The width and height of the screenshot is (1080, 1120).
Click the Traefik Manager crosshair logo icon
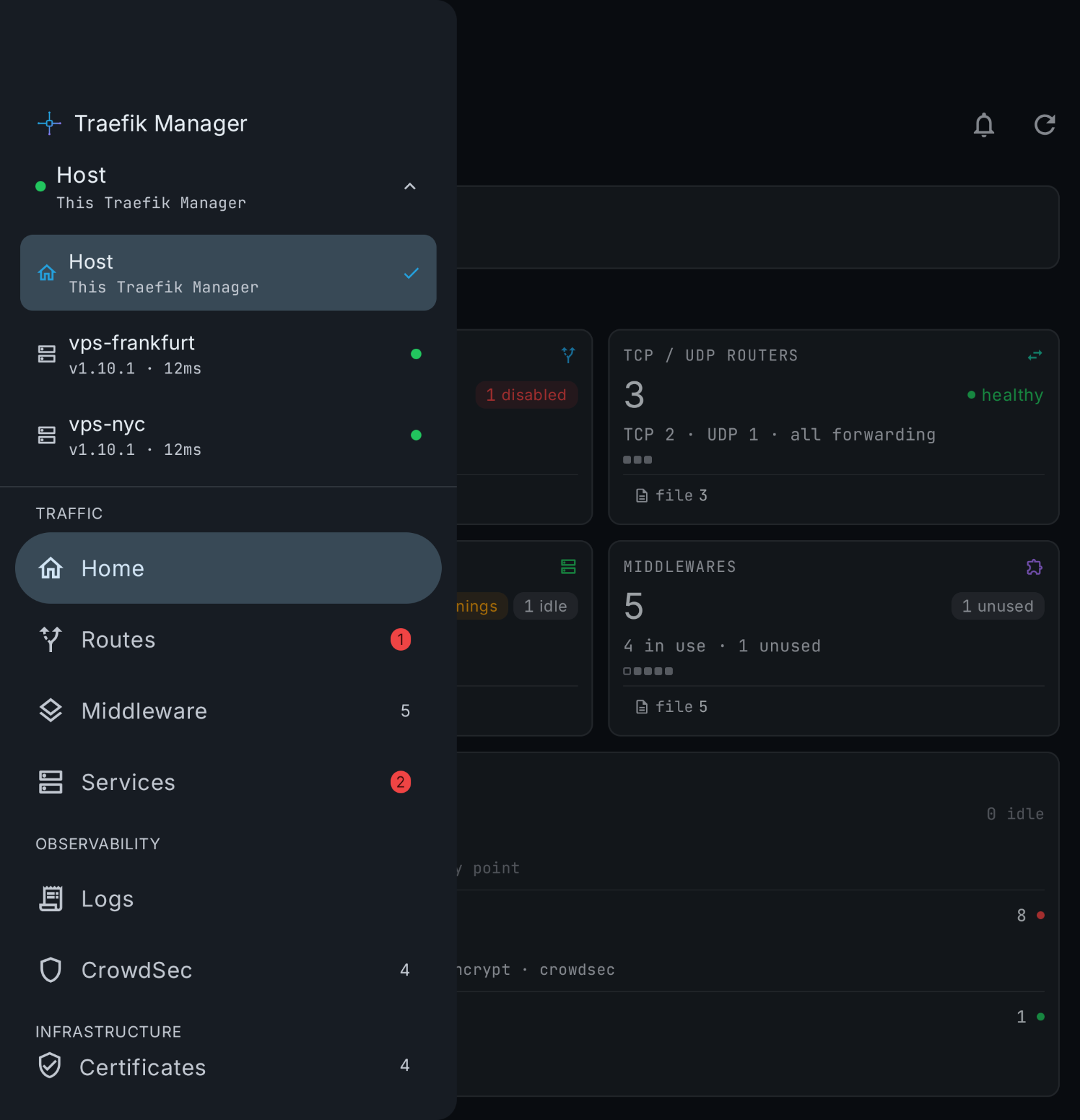click(x=49, y=123)
